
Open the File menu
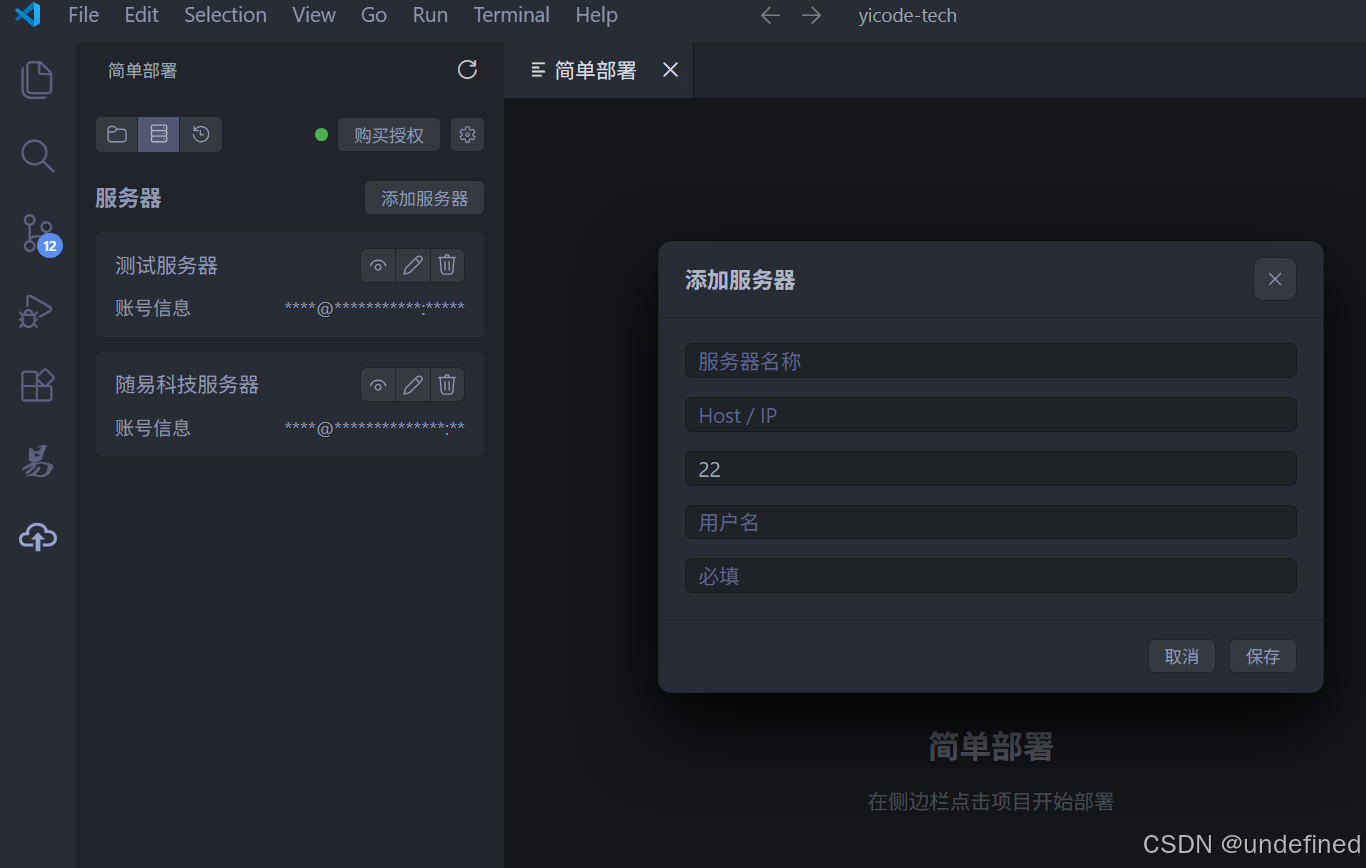click(x=83, y=15)
